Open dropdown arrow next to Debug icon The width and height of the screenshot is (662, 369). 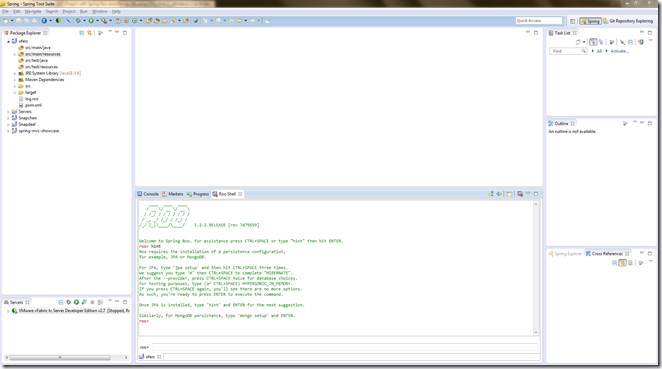pyautogui.click(x=84, y=21)
